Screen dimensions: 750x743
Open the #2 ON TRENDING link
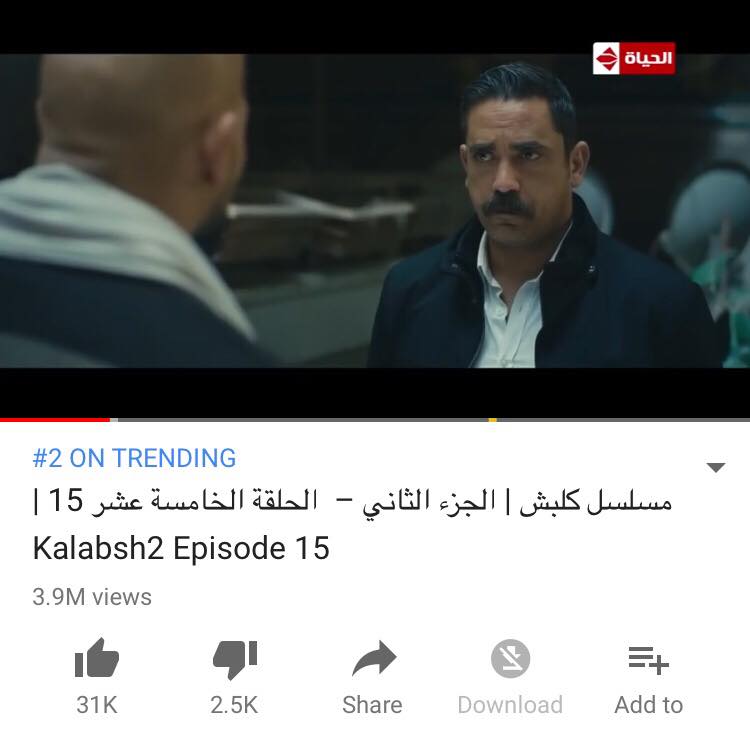(134, 458)
